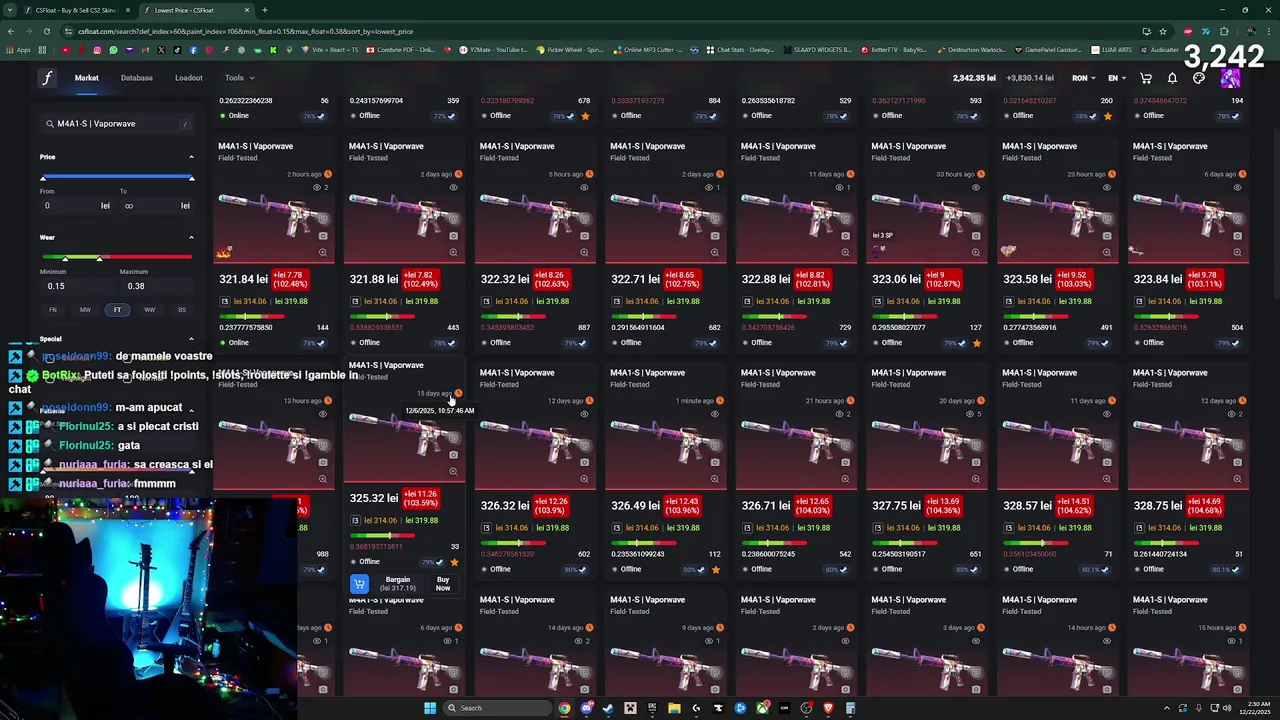
Task: Switch to the Database tab
Action: point(137,78)
